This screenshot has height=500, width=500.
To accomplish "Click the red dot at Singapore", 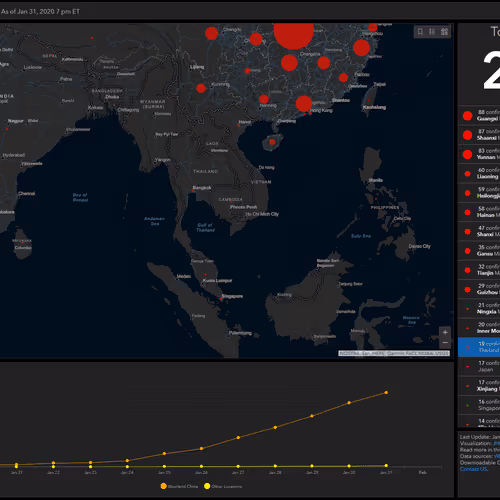I will (221, 299).
